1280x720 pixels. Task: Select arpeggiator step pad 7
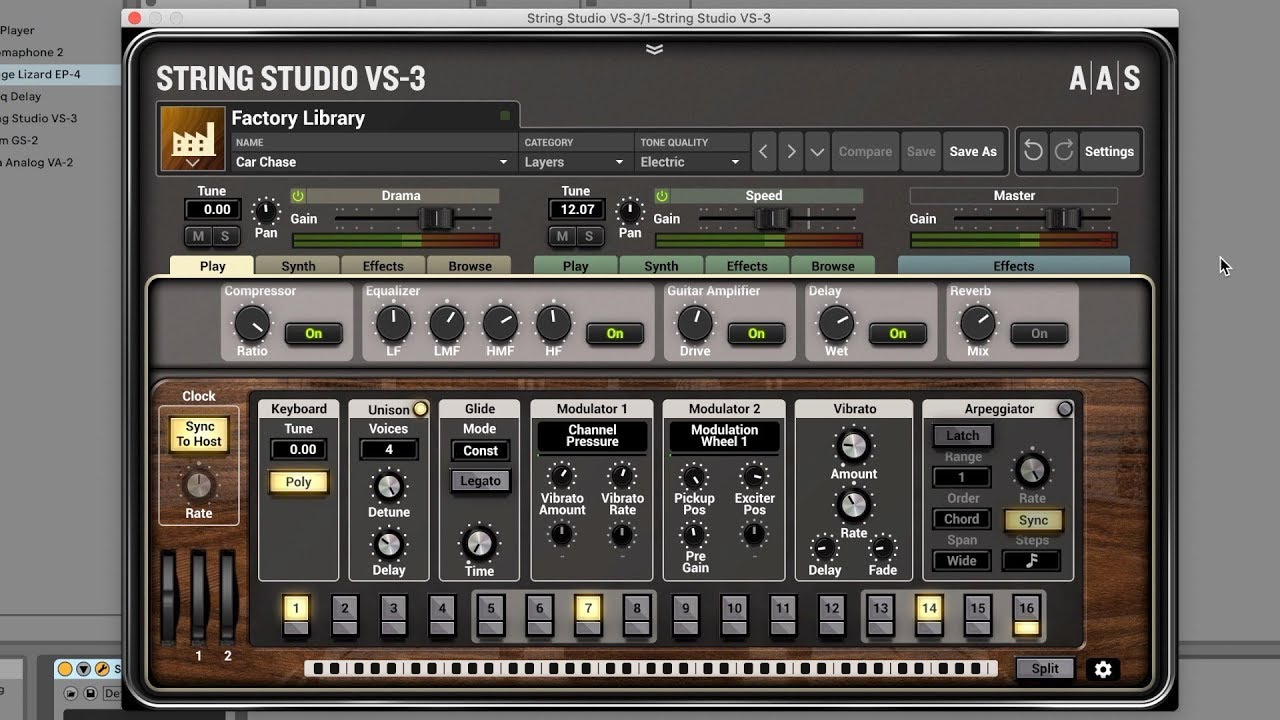coord(588,616)
